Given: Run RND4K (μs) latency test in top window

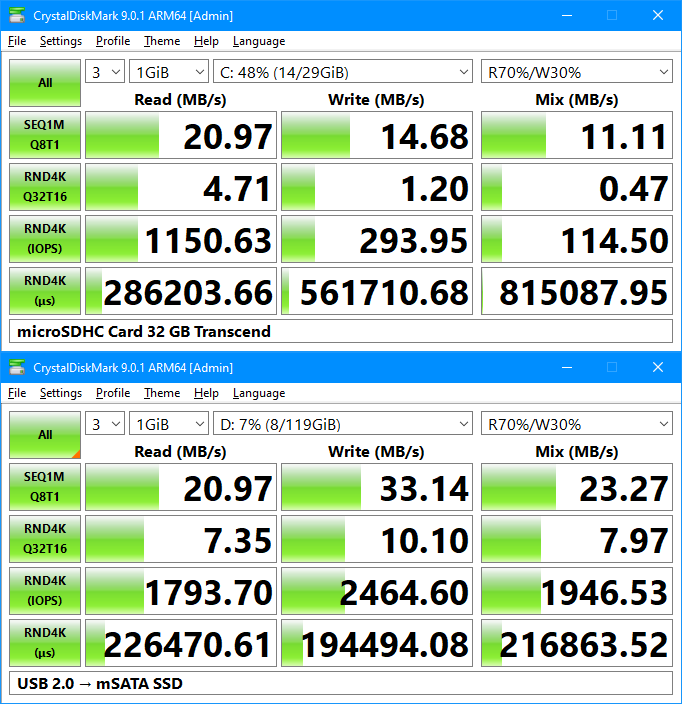Looking at the screenshot, I should pos(45,291).
